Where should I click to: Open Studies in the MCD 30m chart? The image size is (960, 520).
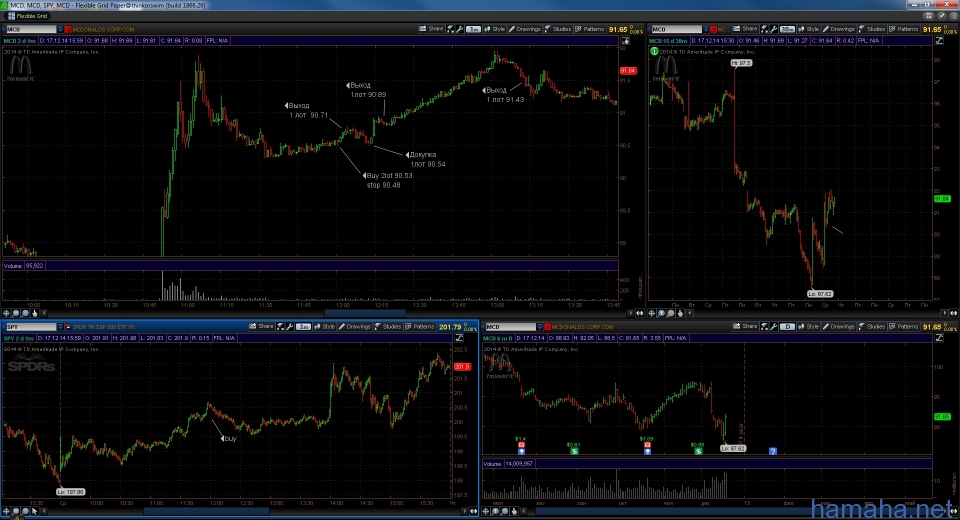coord(871,29)
